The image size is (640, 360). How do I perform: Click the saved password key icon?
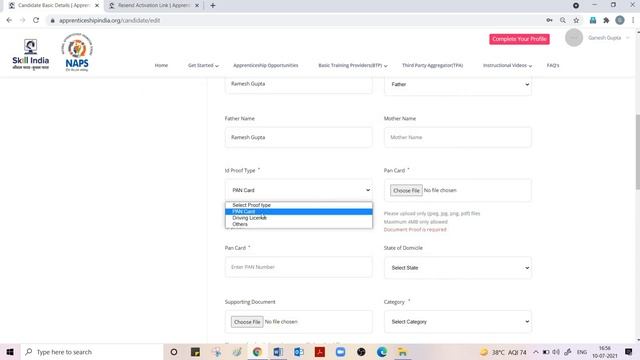point(549,20)
